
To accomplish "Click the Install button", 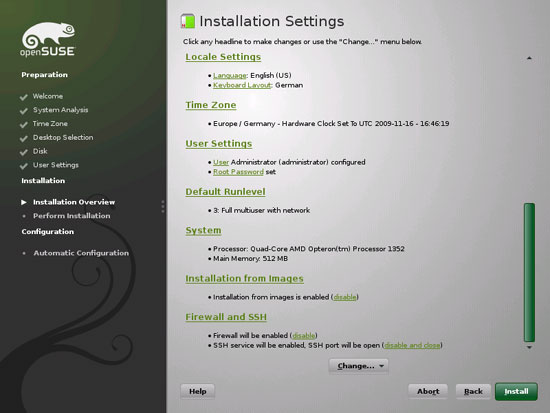I will pos(516,391).
